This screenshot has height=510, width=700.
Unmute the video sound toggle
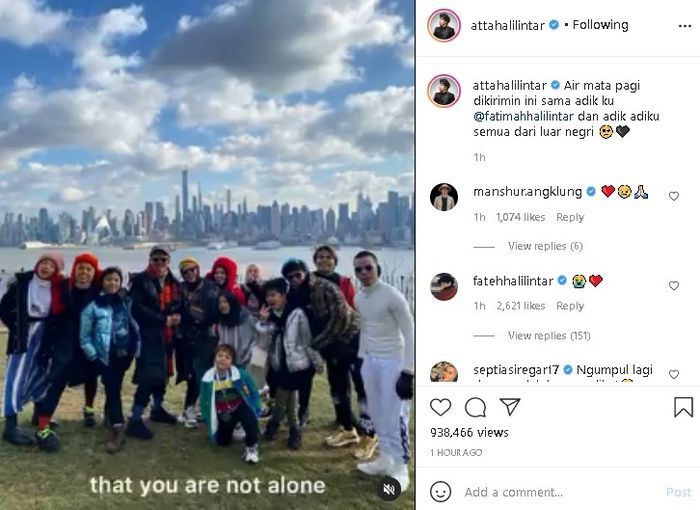coord(389,489)
